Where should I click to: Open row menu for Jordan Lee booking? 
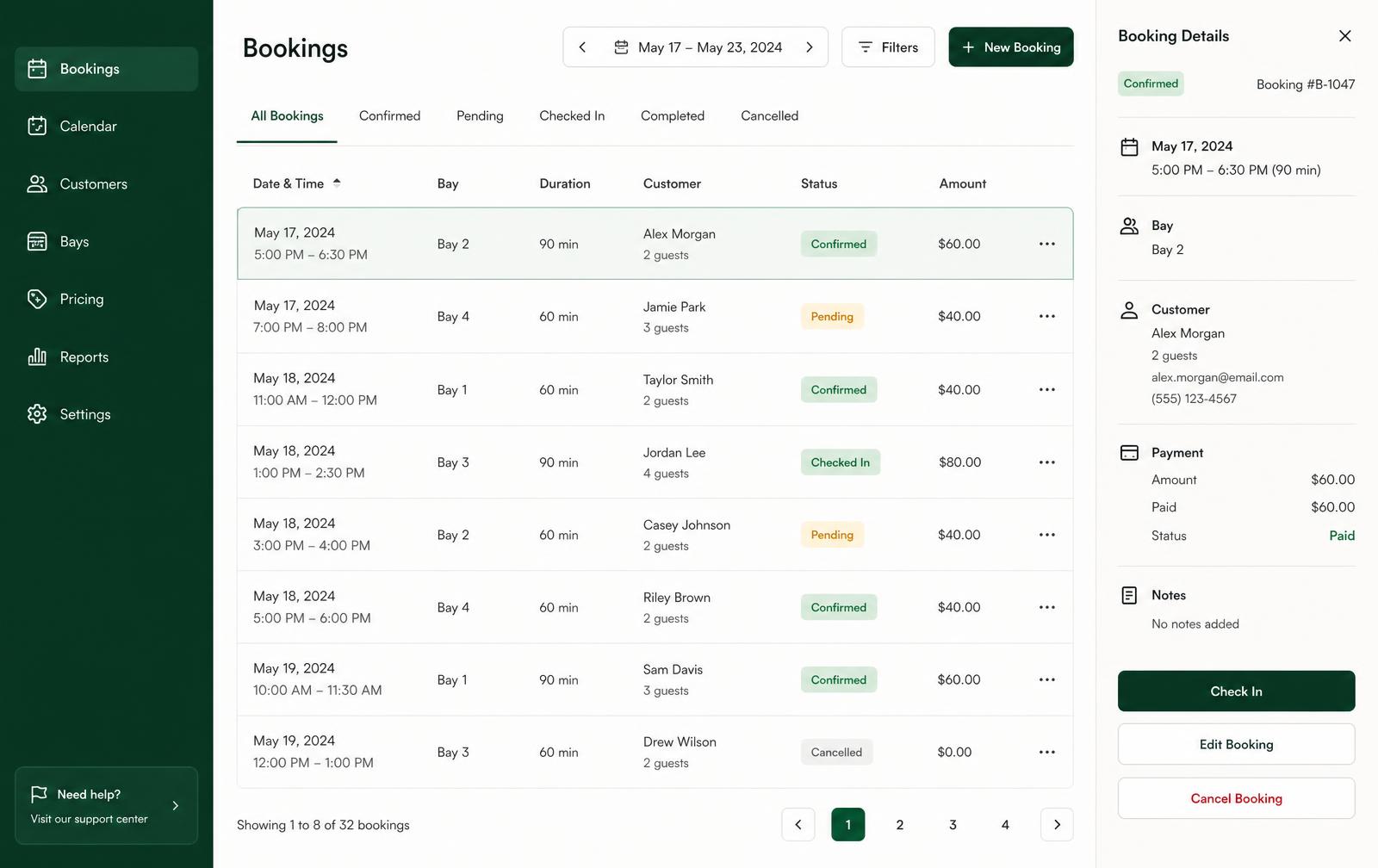[1046, 462]
